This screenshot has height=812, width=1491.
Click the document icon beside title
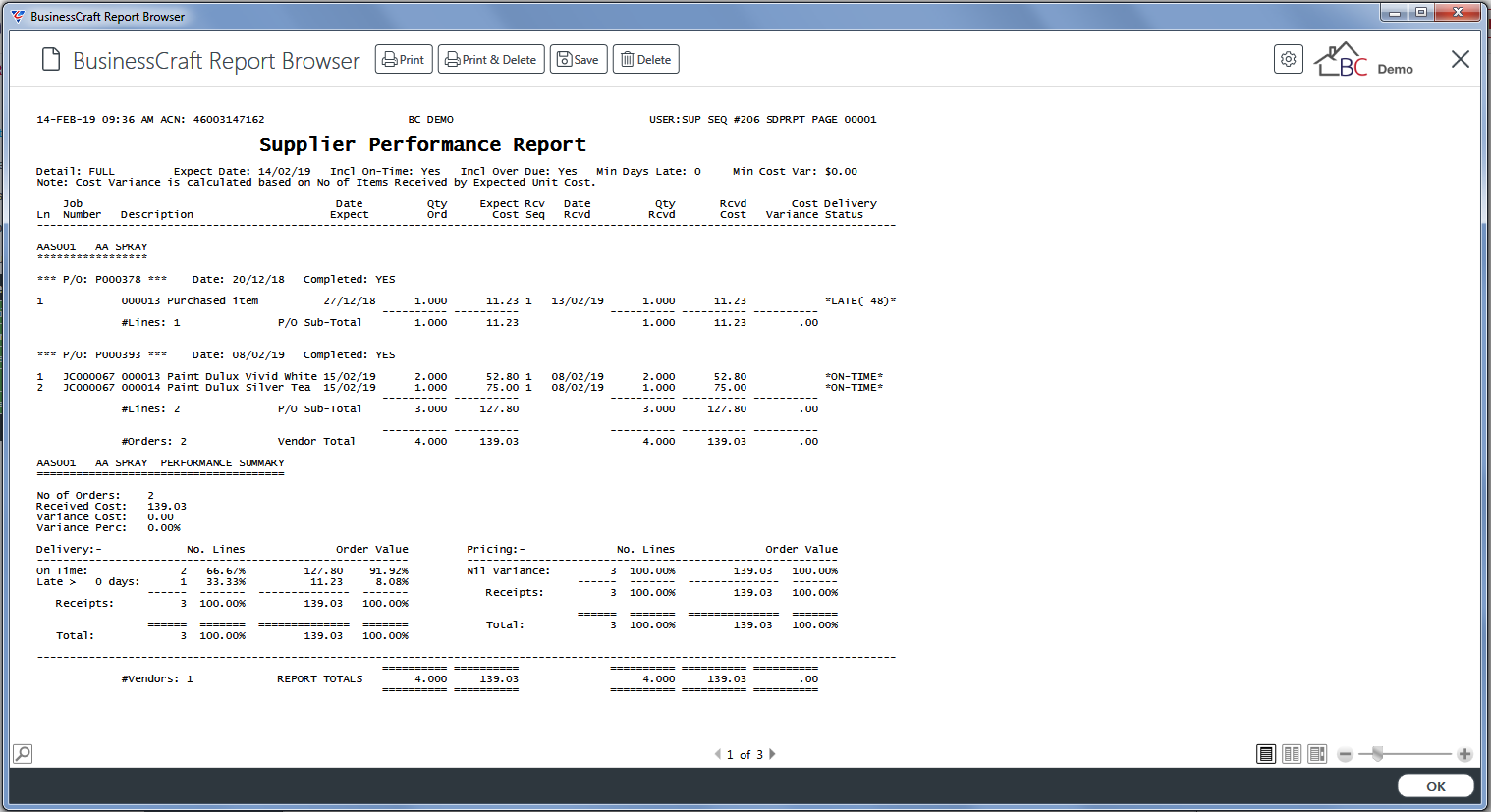[51, 60]
